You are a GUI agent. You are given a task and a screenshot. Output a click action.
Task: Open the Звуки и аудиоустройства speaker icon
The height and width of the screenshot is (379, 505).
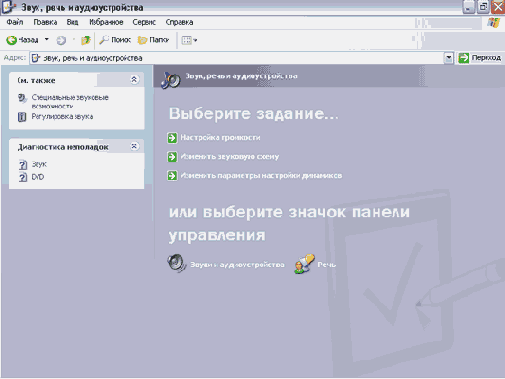(x=177, y=263)
